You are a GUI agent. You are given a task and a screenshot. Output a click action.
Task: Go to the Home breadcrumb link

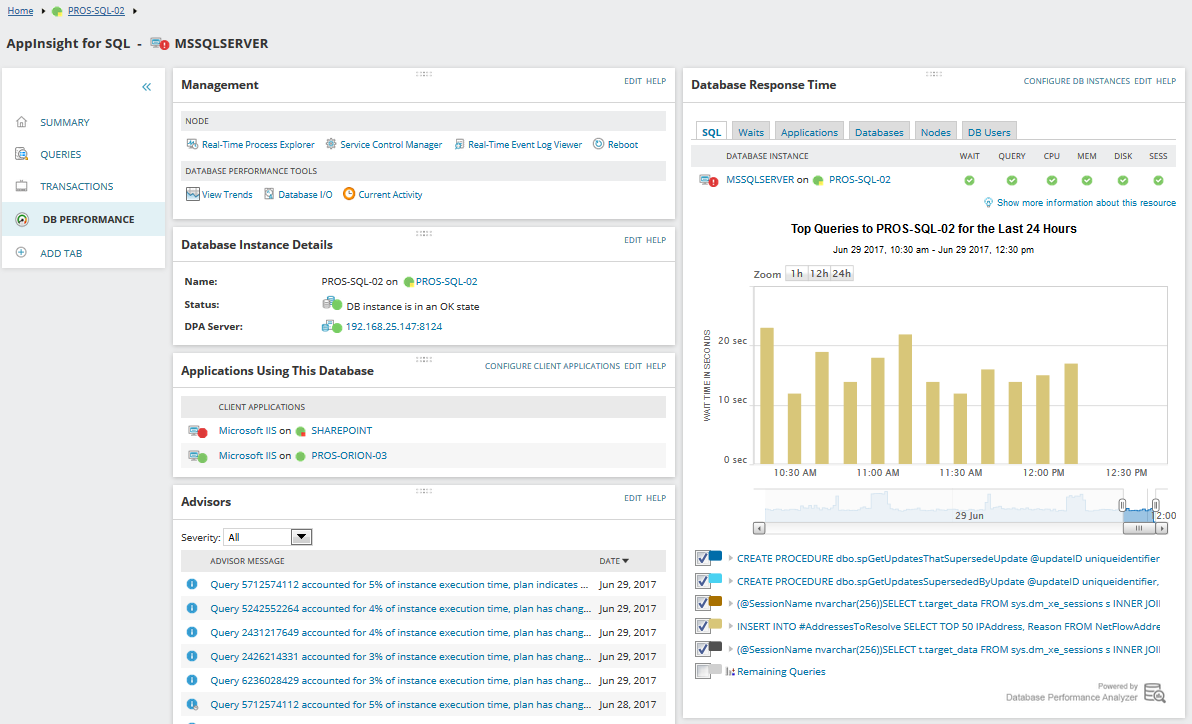point(21,11)
